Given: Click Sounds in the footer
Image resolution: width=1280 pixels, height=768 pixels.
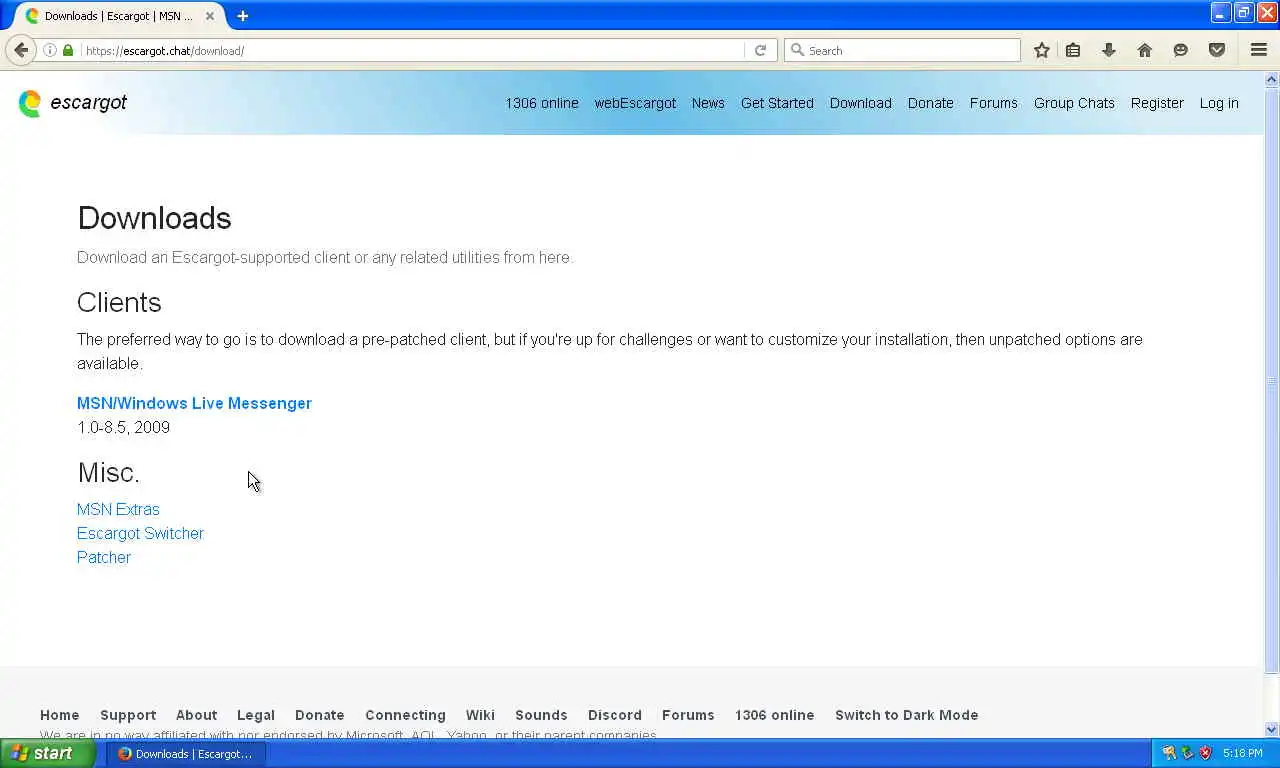Looking at the screenshot, I should tap(541, 715).
